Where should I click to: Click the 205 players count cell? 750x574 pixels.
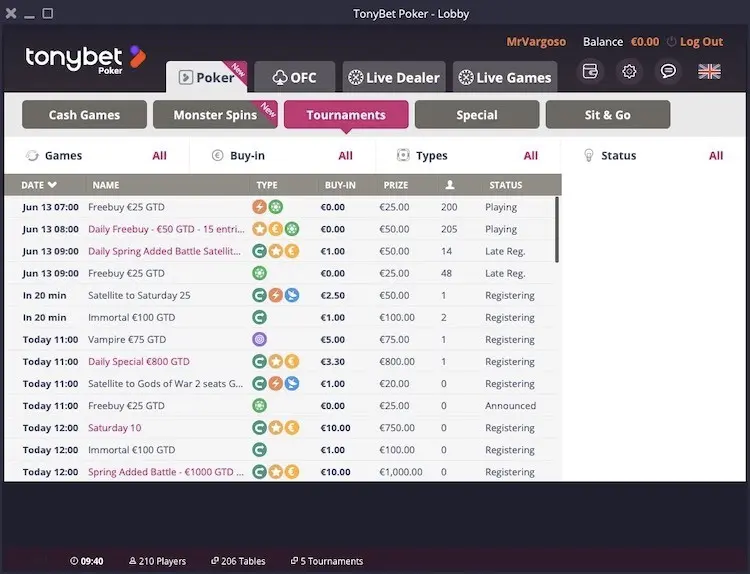(449, 229)
